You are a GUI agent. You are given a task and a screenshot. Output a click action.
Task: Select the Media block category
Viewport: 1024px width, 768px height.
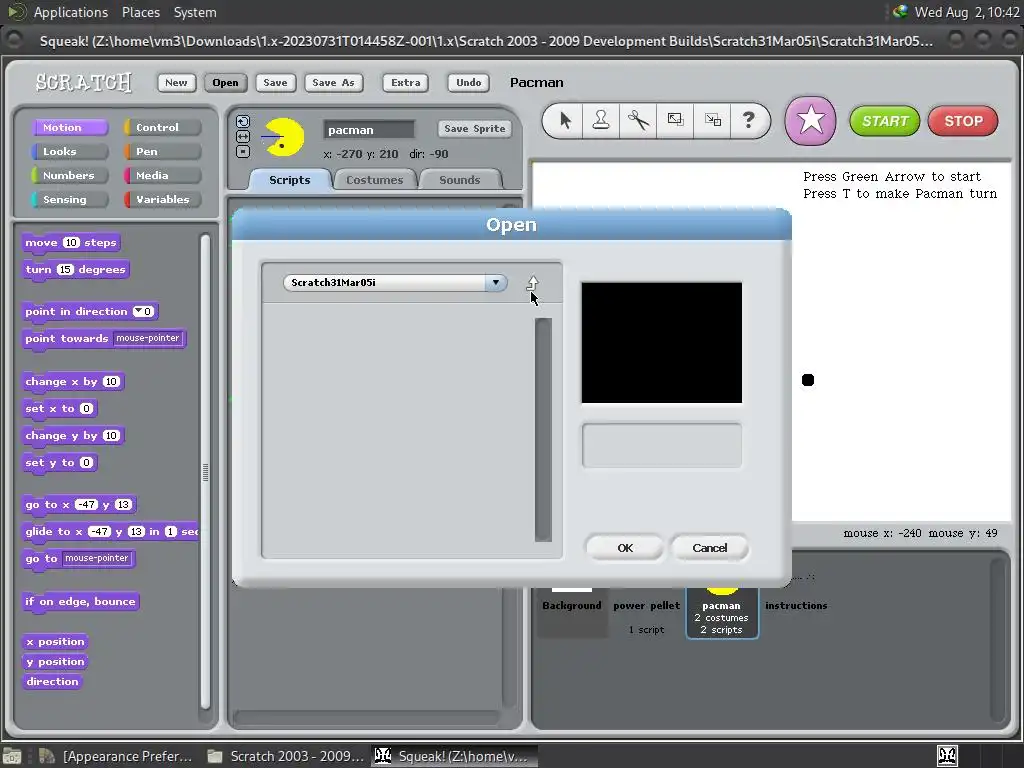[163, 176]
